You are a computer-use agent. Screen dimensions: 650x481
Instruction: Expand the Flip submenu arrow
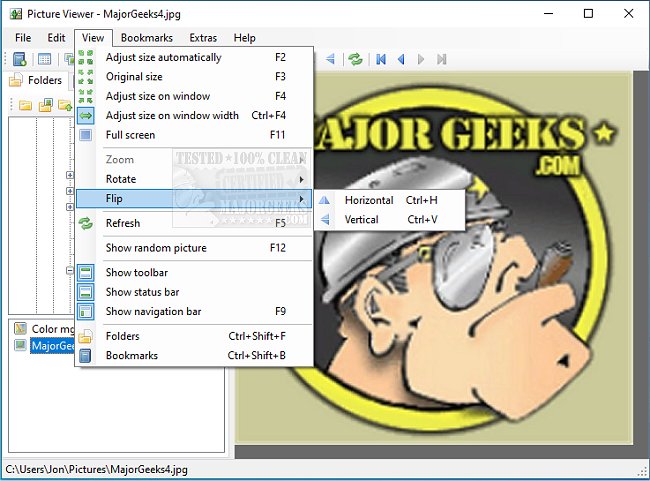pos(302,199)
